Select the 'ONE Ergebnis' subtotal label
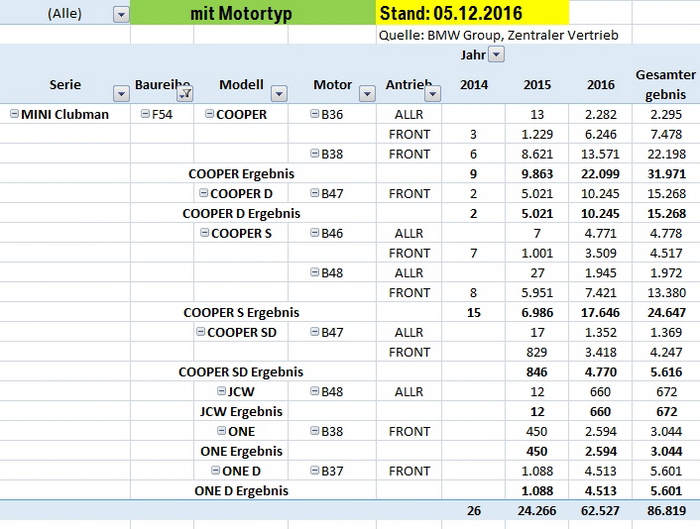The height and width of the screenshot is (529, 700). tap(241, 451)
